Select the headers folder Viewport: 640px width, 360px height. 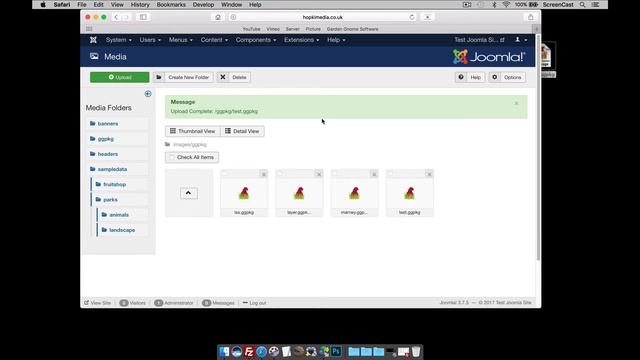point(108,154)
